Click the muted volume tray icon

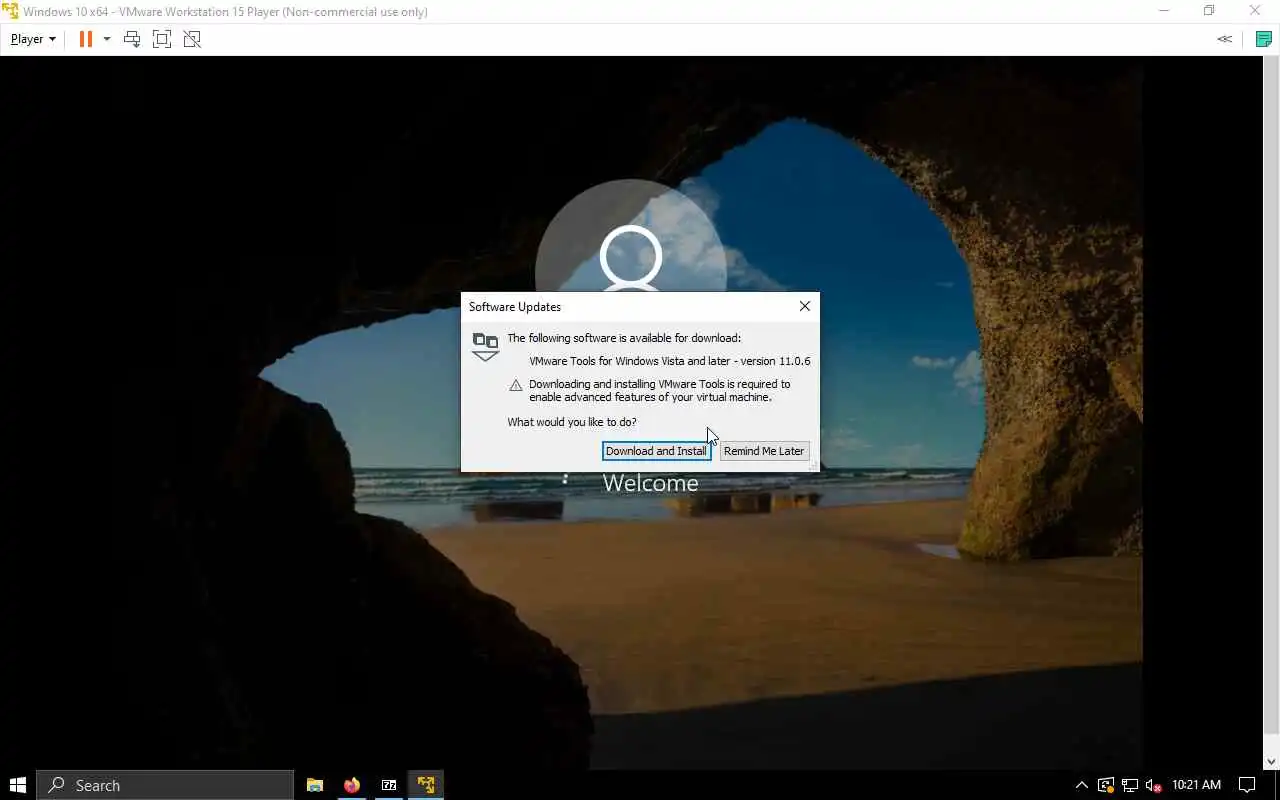[x=1153, y=785]
